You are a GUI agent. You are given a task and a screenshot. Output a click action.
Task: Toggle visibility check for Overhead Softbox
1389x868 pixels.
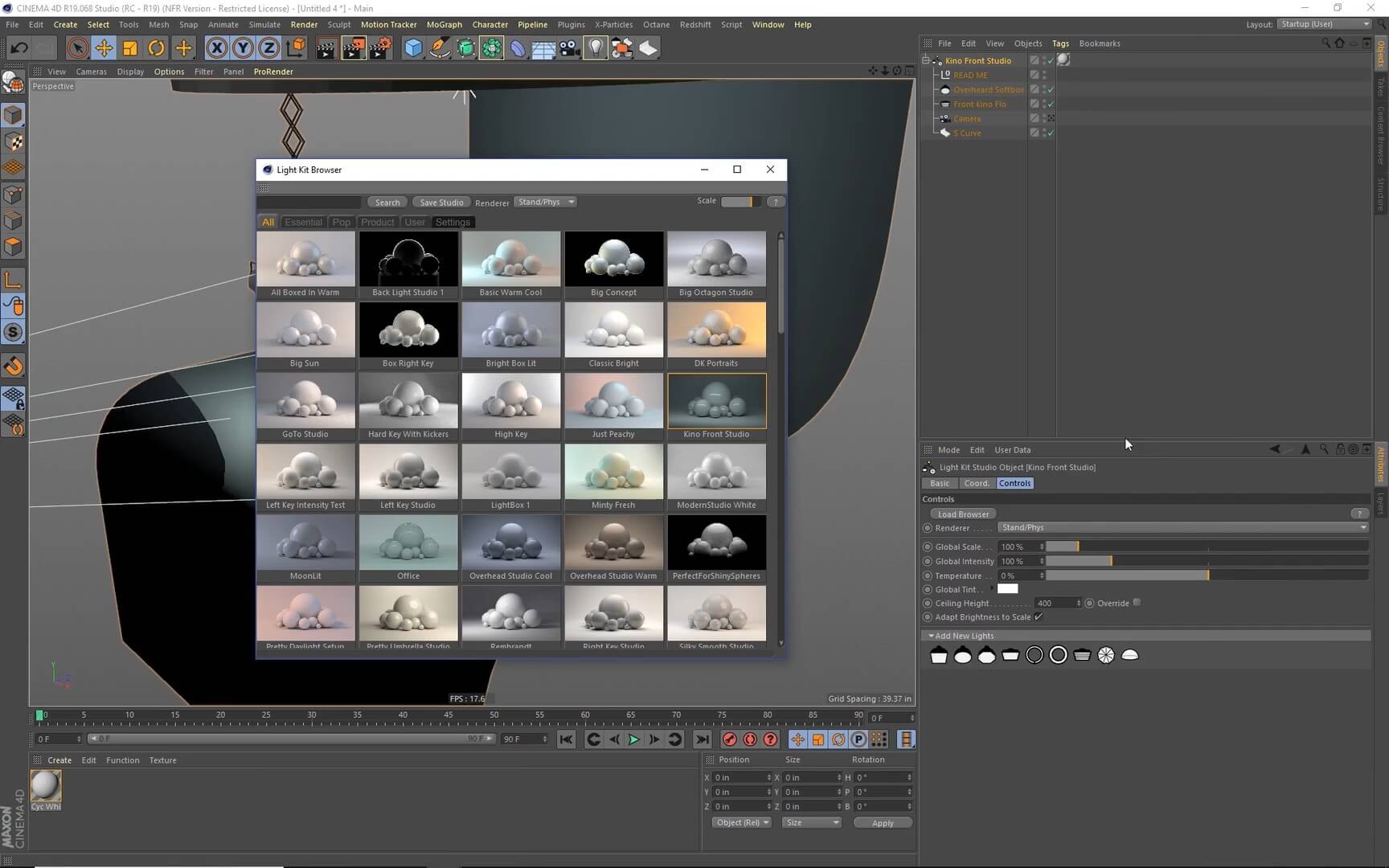point(1051,89)
